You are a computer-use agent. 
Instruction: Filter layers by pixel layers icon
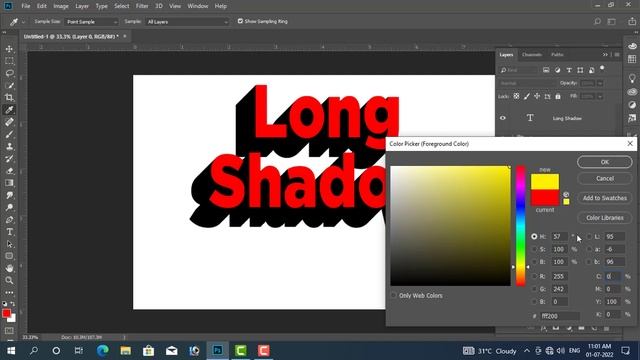[546, 70]
